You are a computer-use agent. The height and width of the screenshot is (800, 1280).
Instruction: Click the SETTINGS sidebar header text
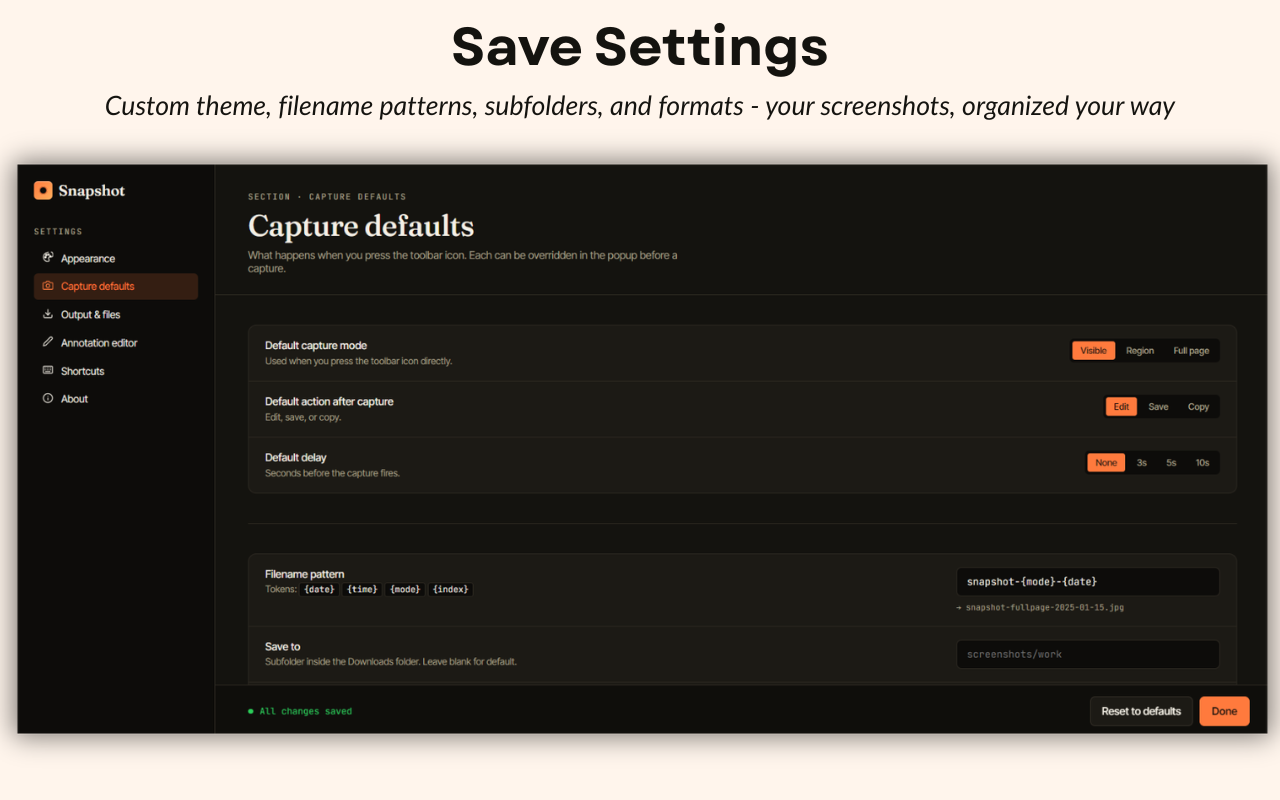pos(58,232)
